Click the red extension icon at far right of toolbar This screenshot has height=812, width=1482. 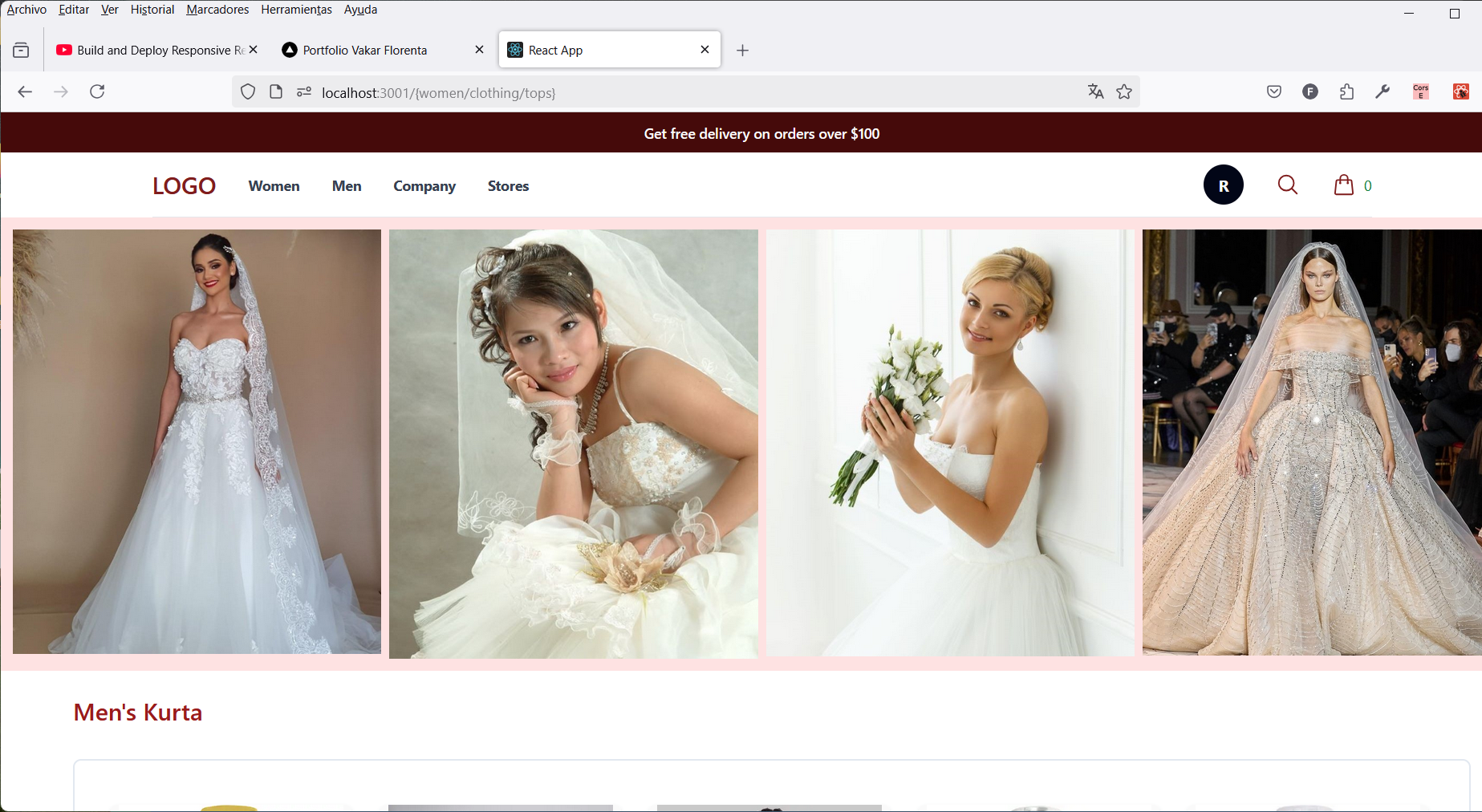click(x=1461, y=91)
